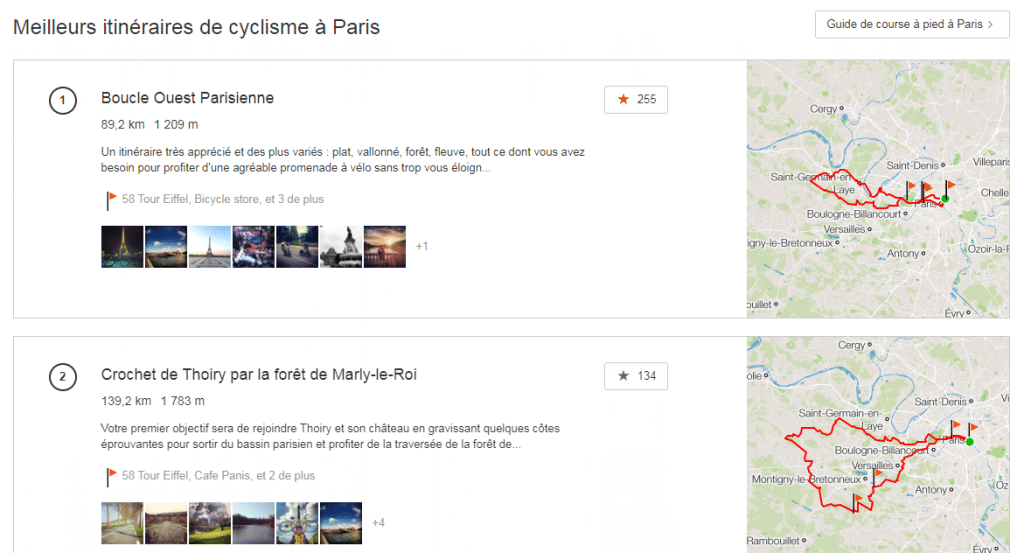The width and height of the screenshot is (1024, 553).
Task: Open the sunset photo thumbnail in Boucle Ouest
Action: pos(385,247)
